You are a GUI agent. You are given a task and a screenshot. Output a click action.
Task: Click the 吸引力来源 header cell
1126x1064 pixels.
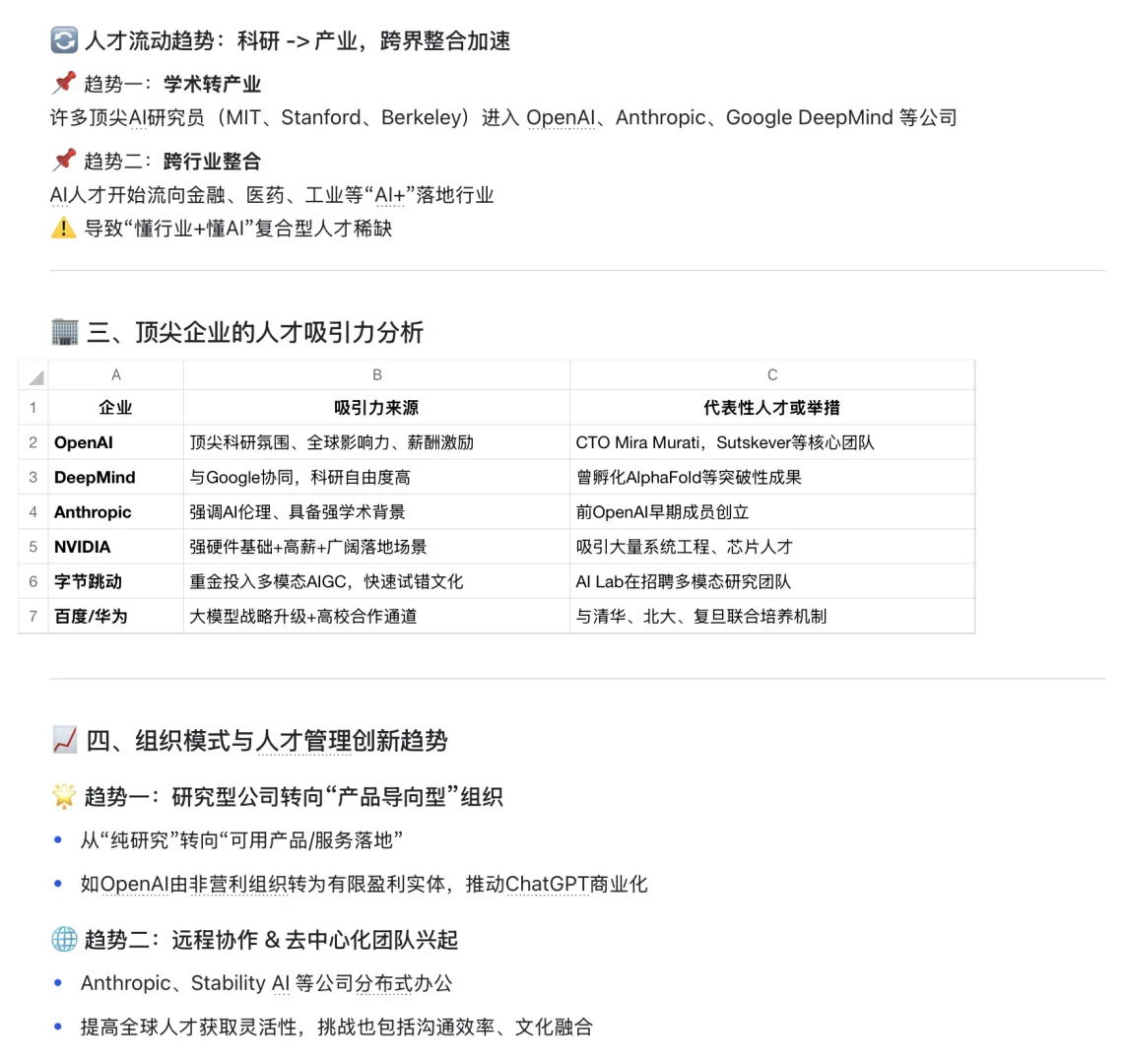point(377,407)
